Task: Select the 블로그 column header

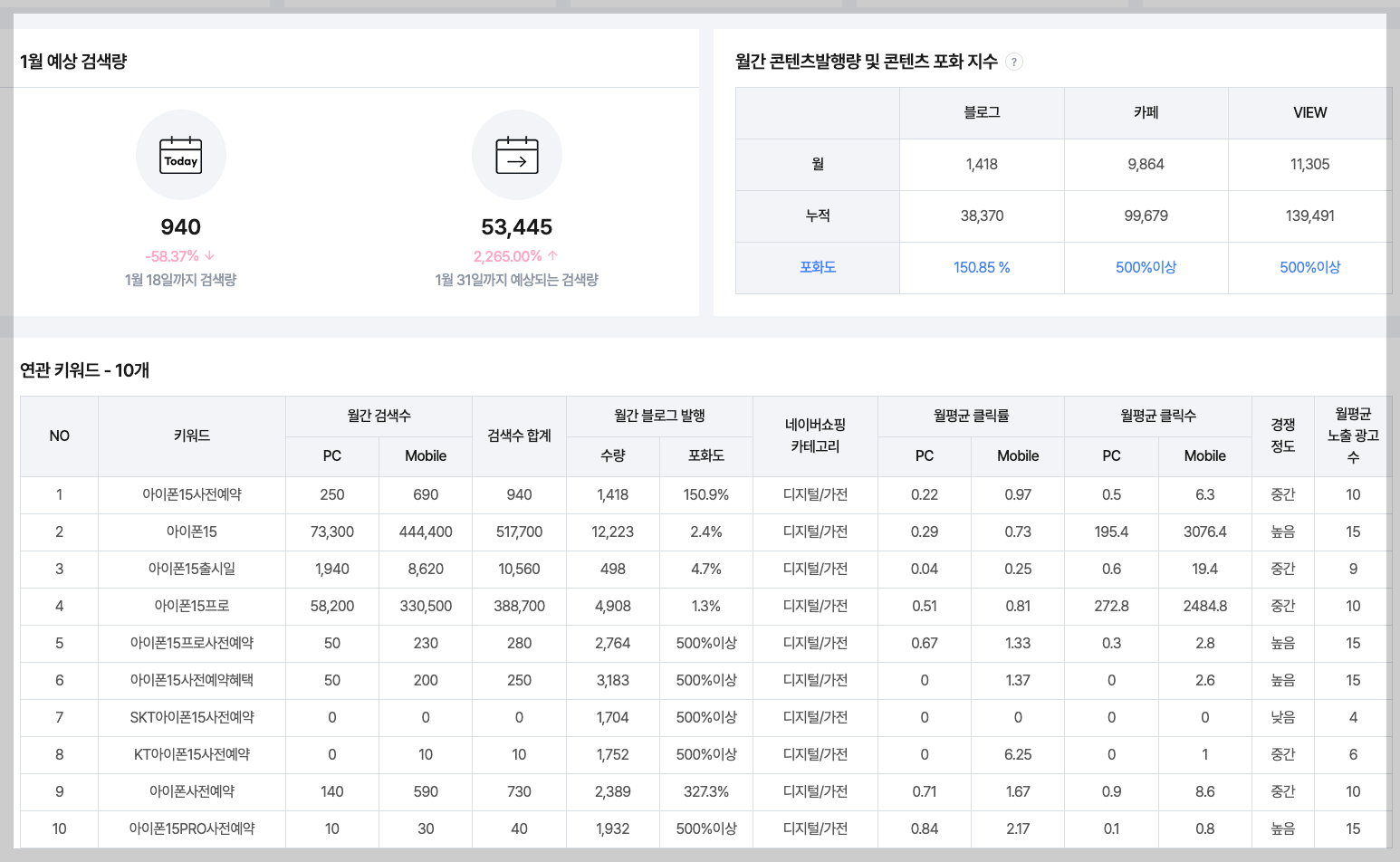Action: (x=982, y=112)
